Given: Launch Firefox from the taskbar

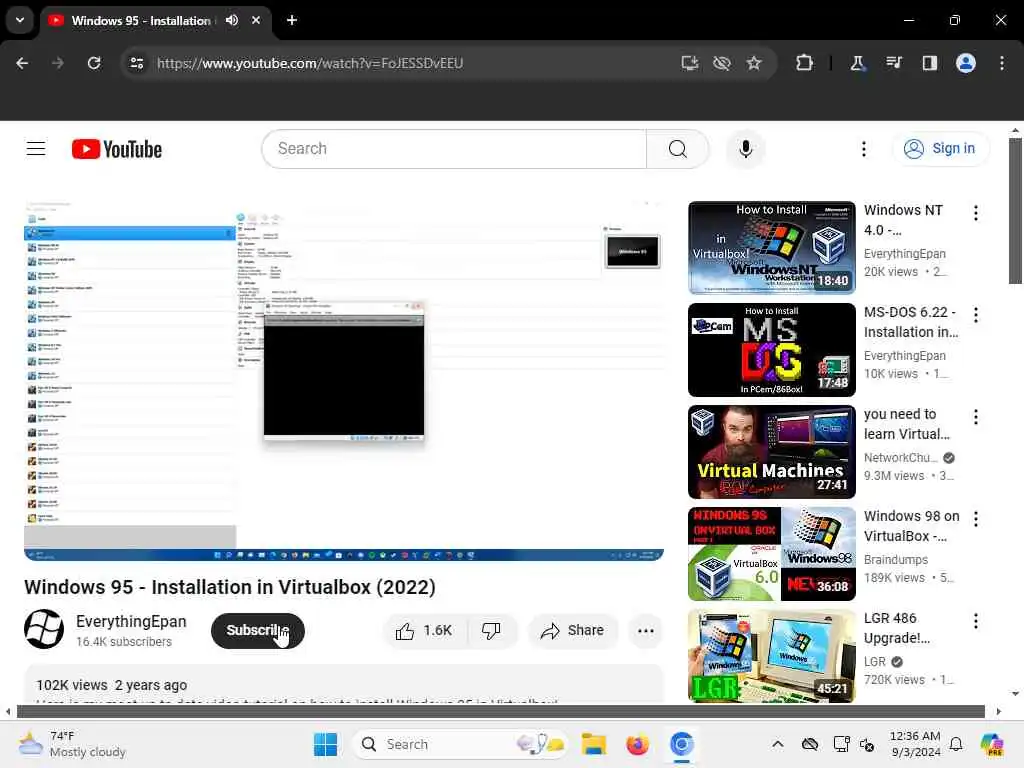Looking at the screenshot, I should (637, 744).
